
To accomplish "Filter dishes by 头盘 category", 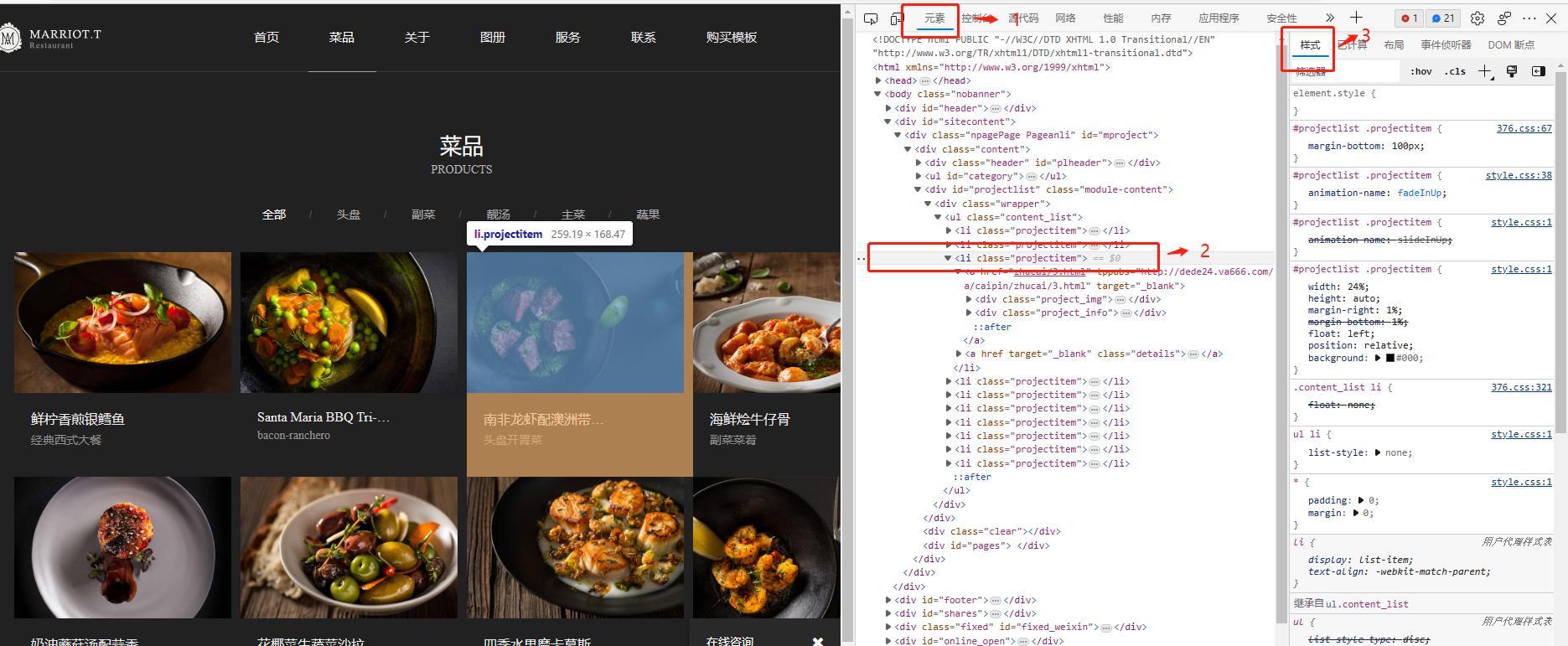I will click(349, 214).
